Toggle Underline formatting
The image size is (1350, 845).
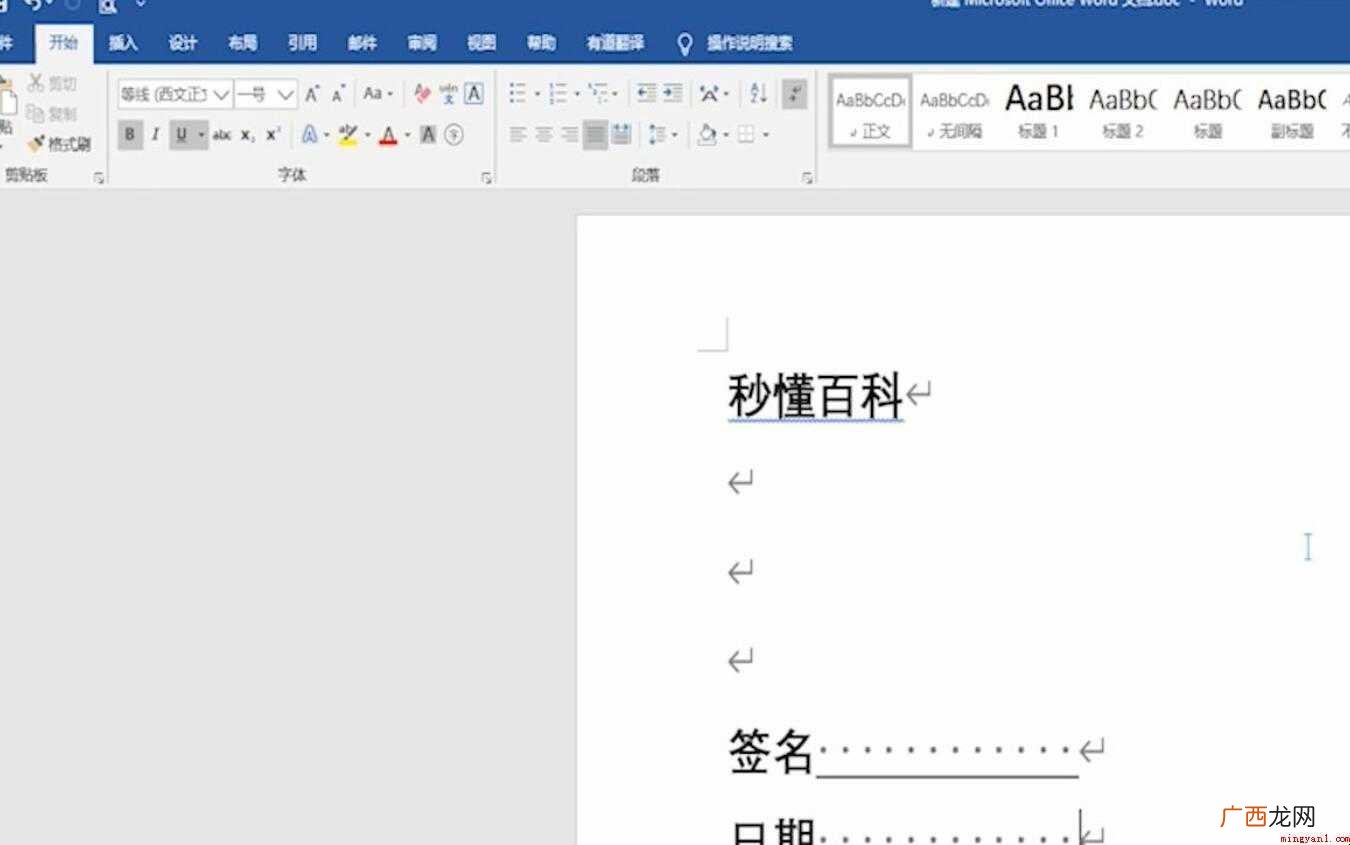182,134
